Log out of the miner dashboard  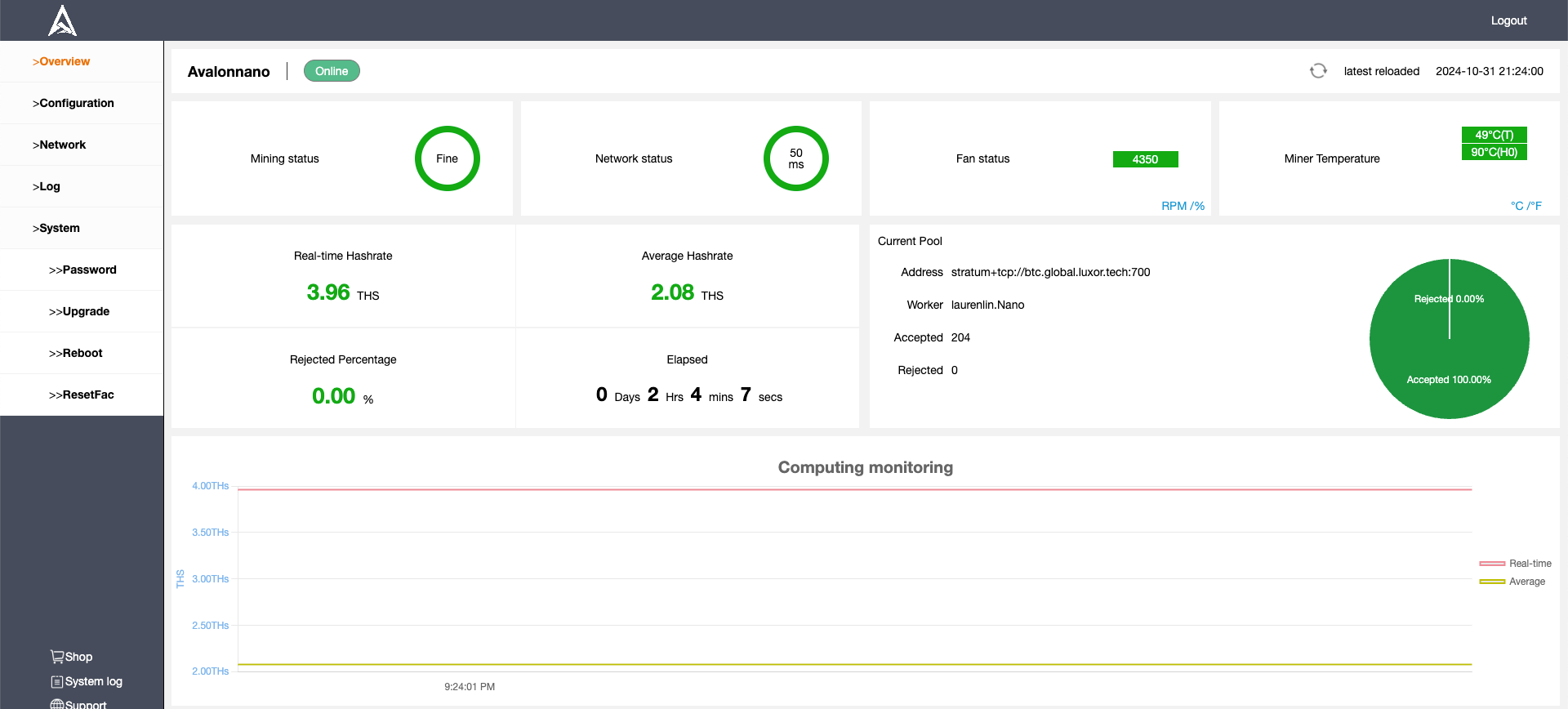coord(1508,20)
